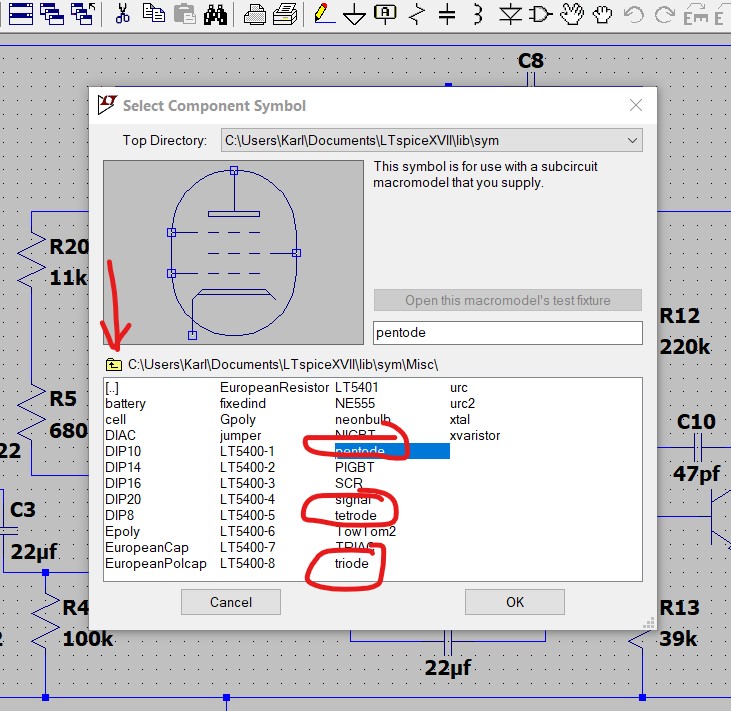
Task: Click the Tile windows toolbar icon
Action: 21,14
